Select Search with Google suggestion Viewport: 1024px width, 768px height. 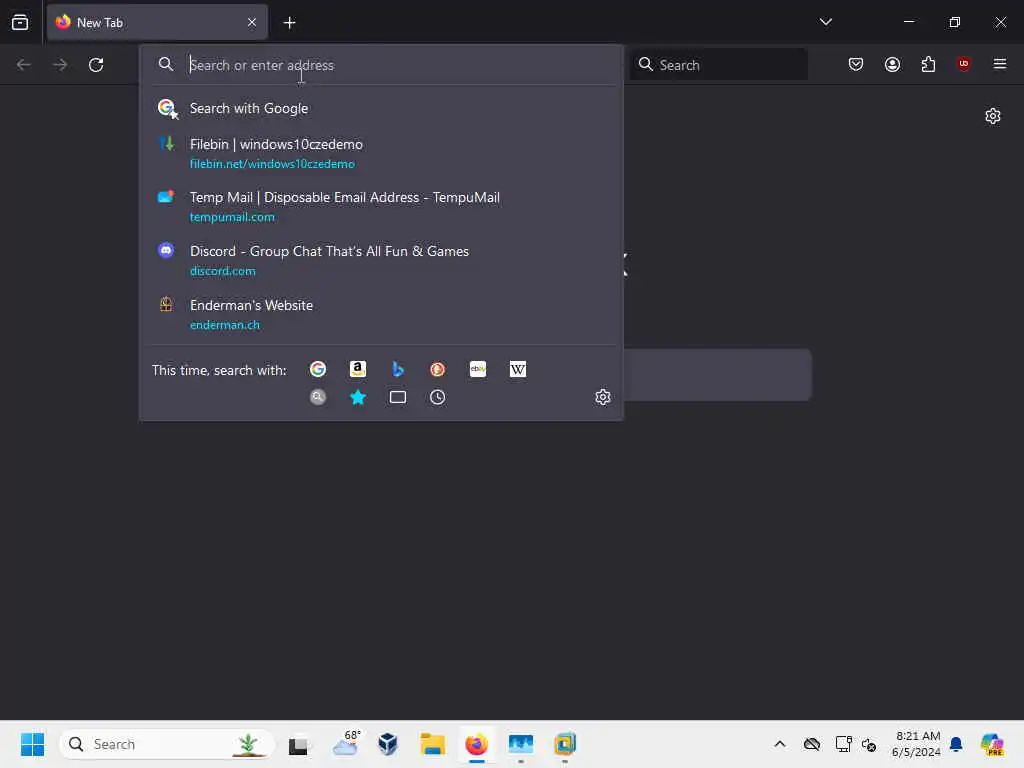pyautogui.click(x=381, y=108)
